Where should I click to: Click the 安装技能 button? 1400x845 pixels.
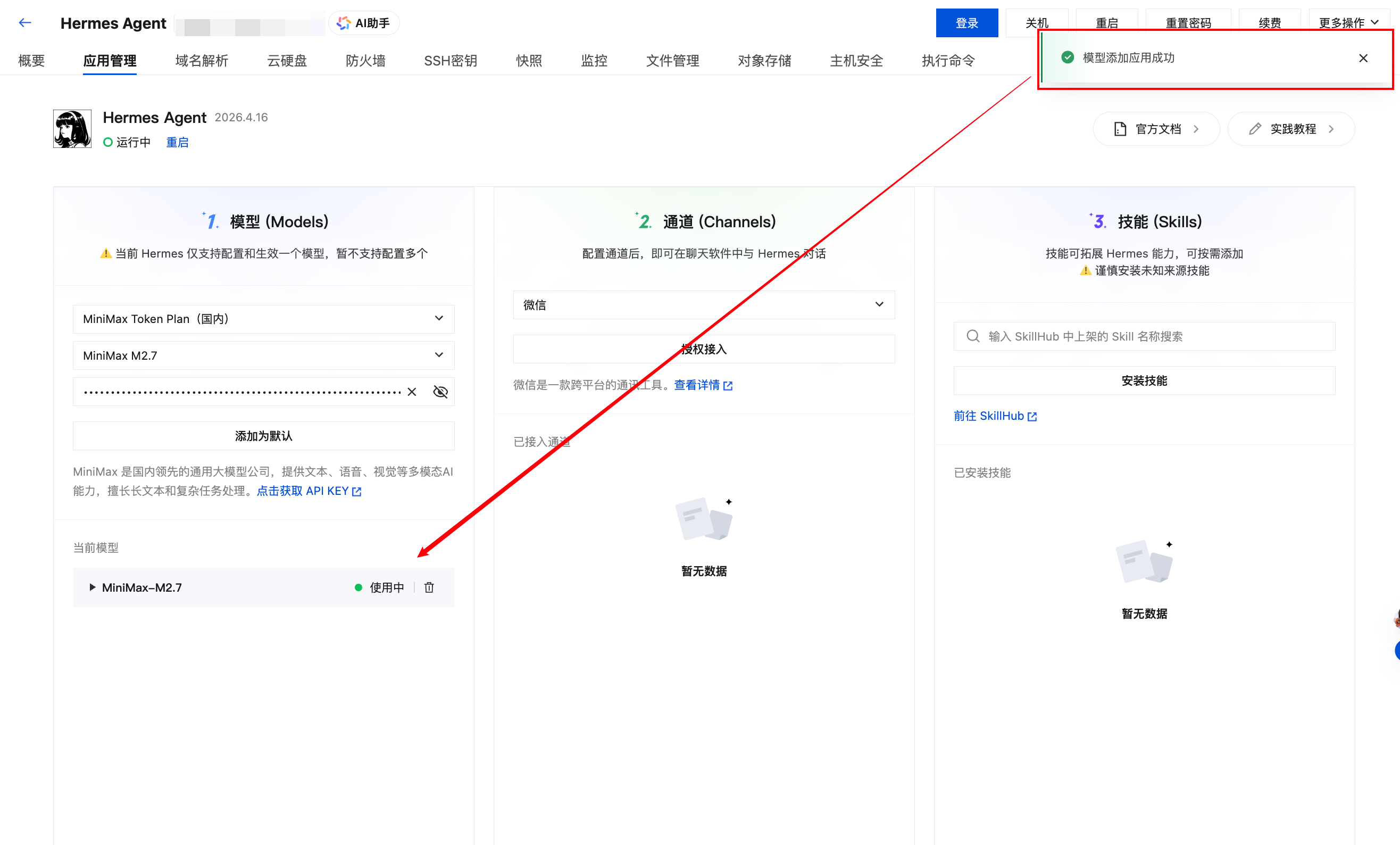tap(1144, 380)
